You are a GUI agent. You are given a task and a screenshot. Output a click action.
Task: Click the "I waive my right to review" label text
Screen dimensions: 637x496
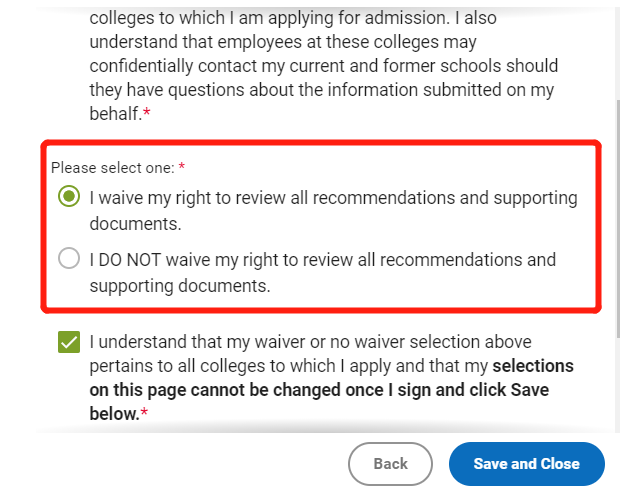(x=332, y=198)
